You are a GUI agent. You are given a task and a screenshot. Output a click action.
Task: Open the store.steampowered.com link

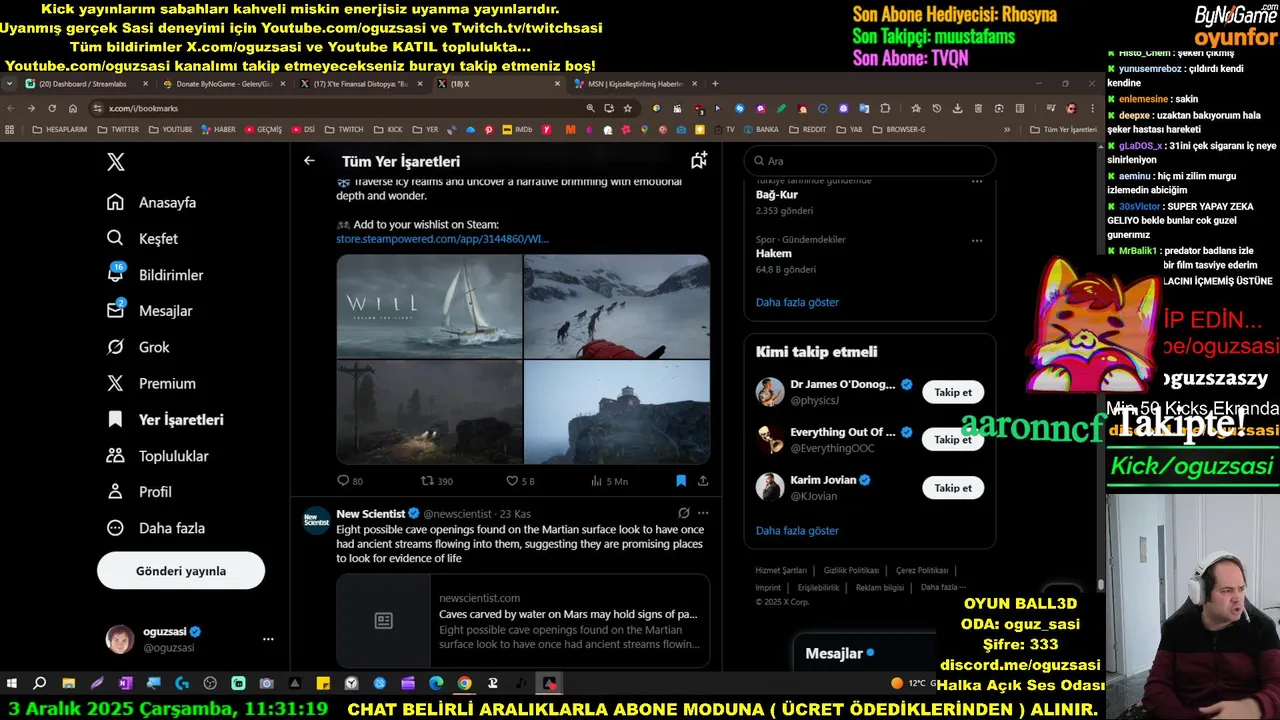pyautogui.click(x=442, y=239)
